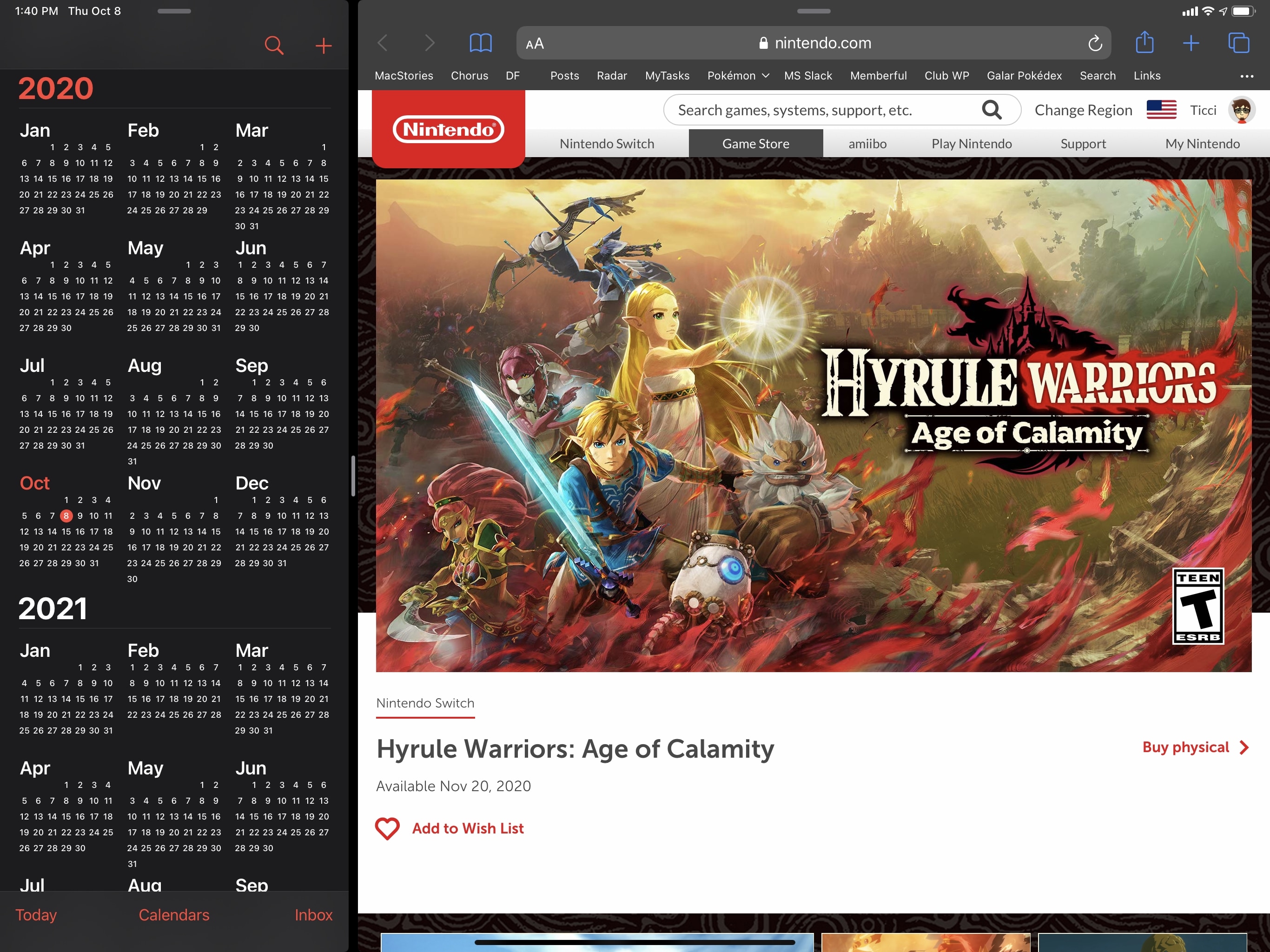Open the Club WP bookmark

coord(946,76)
